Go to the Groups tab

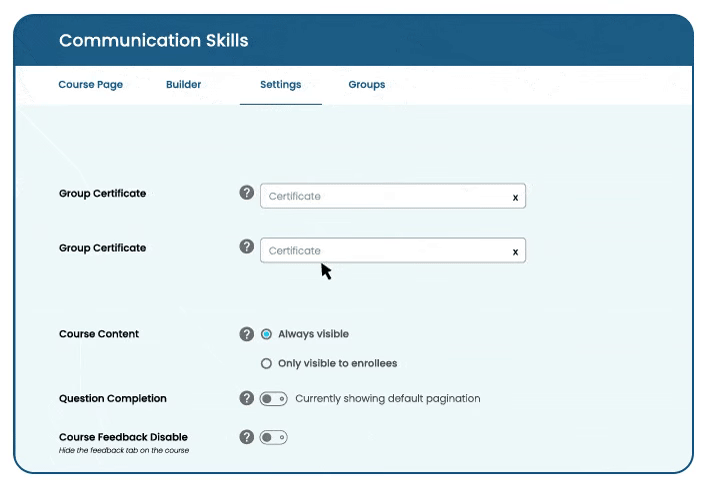click(367, 85)
